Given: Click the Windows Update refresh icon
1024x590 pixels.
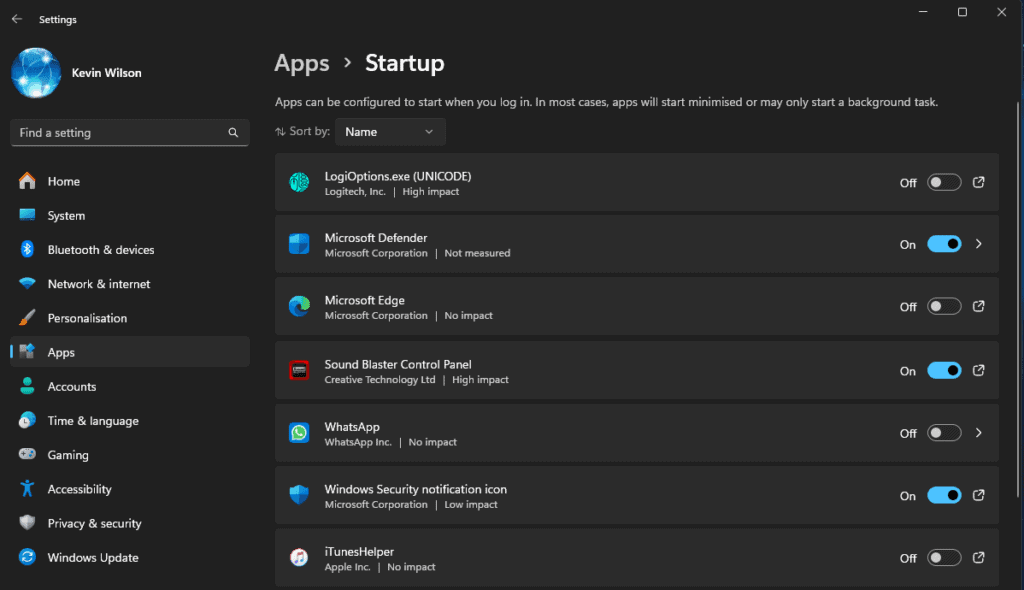Looking at the screenshot, I should click(27, 557).
